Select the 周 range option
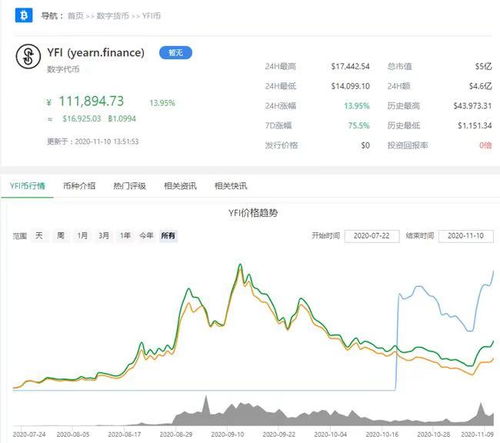Viewport: 500px width, 443px height. (60, 236)
